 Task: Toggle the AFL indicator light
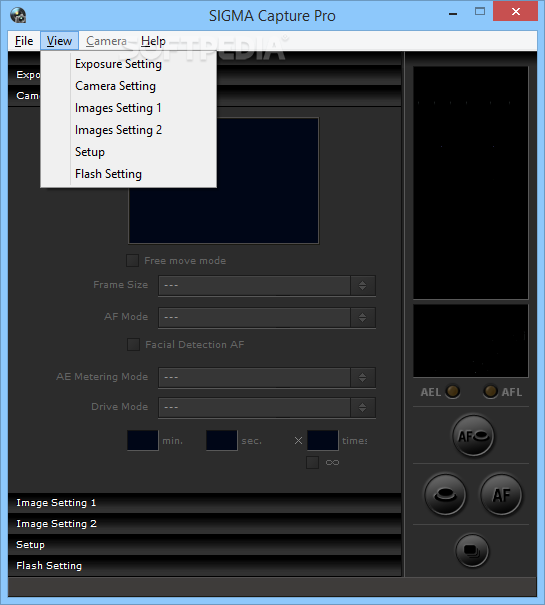point(490,391)
